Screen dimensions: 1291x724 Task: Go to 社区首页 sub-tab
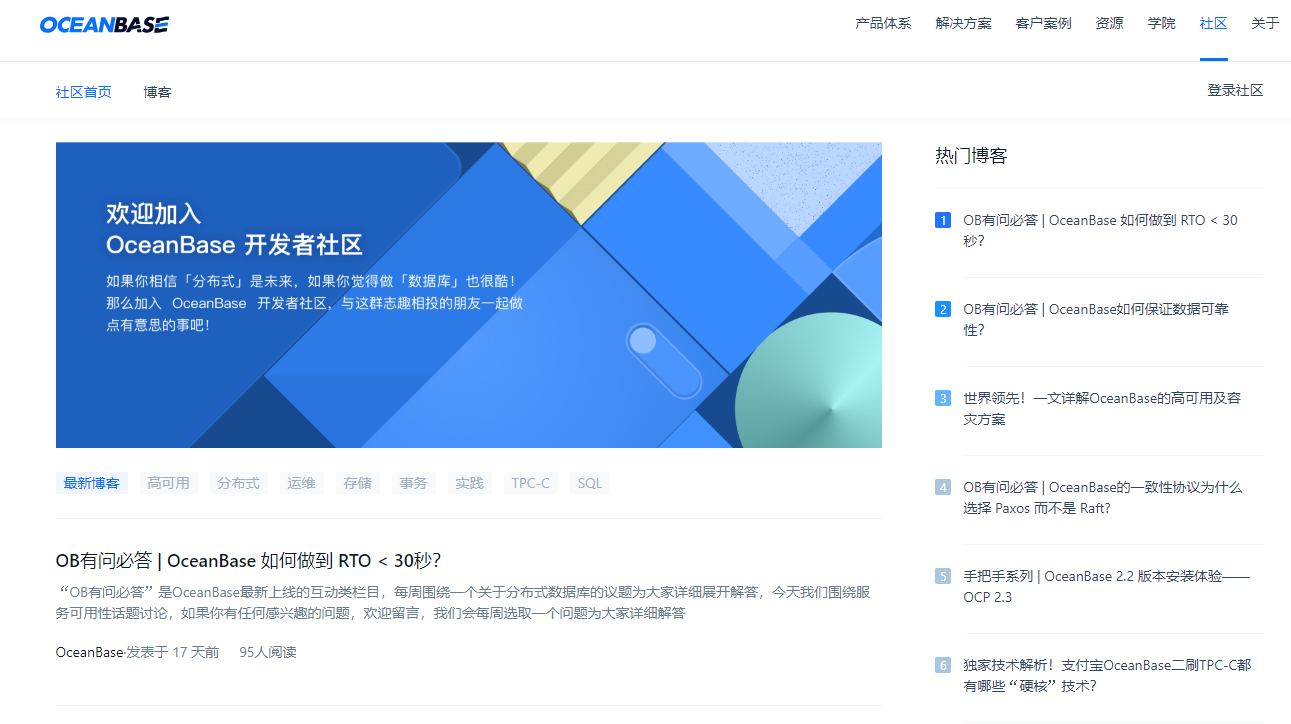[x=84, y=92]
